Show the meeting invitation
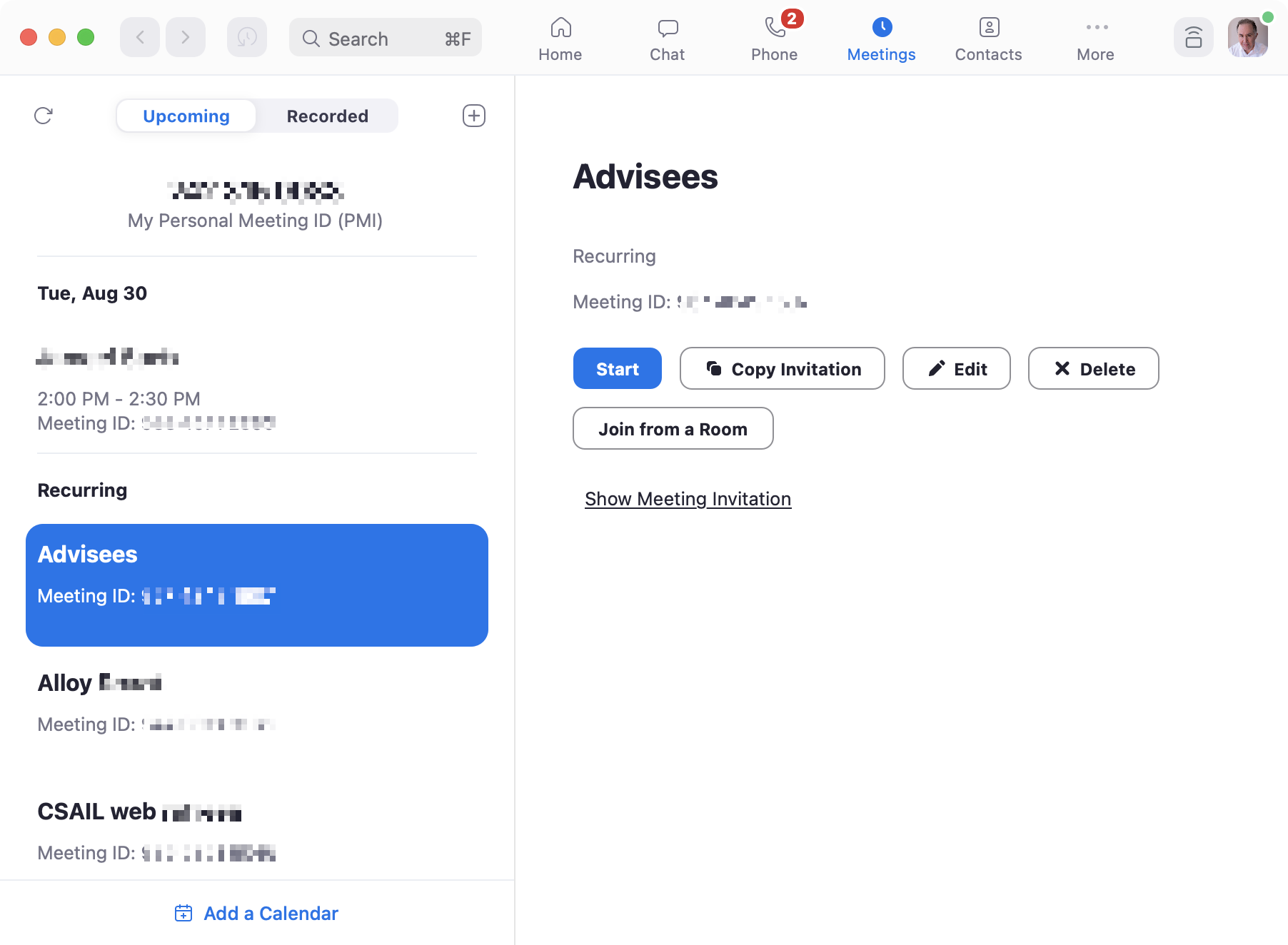Screen dimensions: 1288x945 tap(688, 499)
